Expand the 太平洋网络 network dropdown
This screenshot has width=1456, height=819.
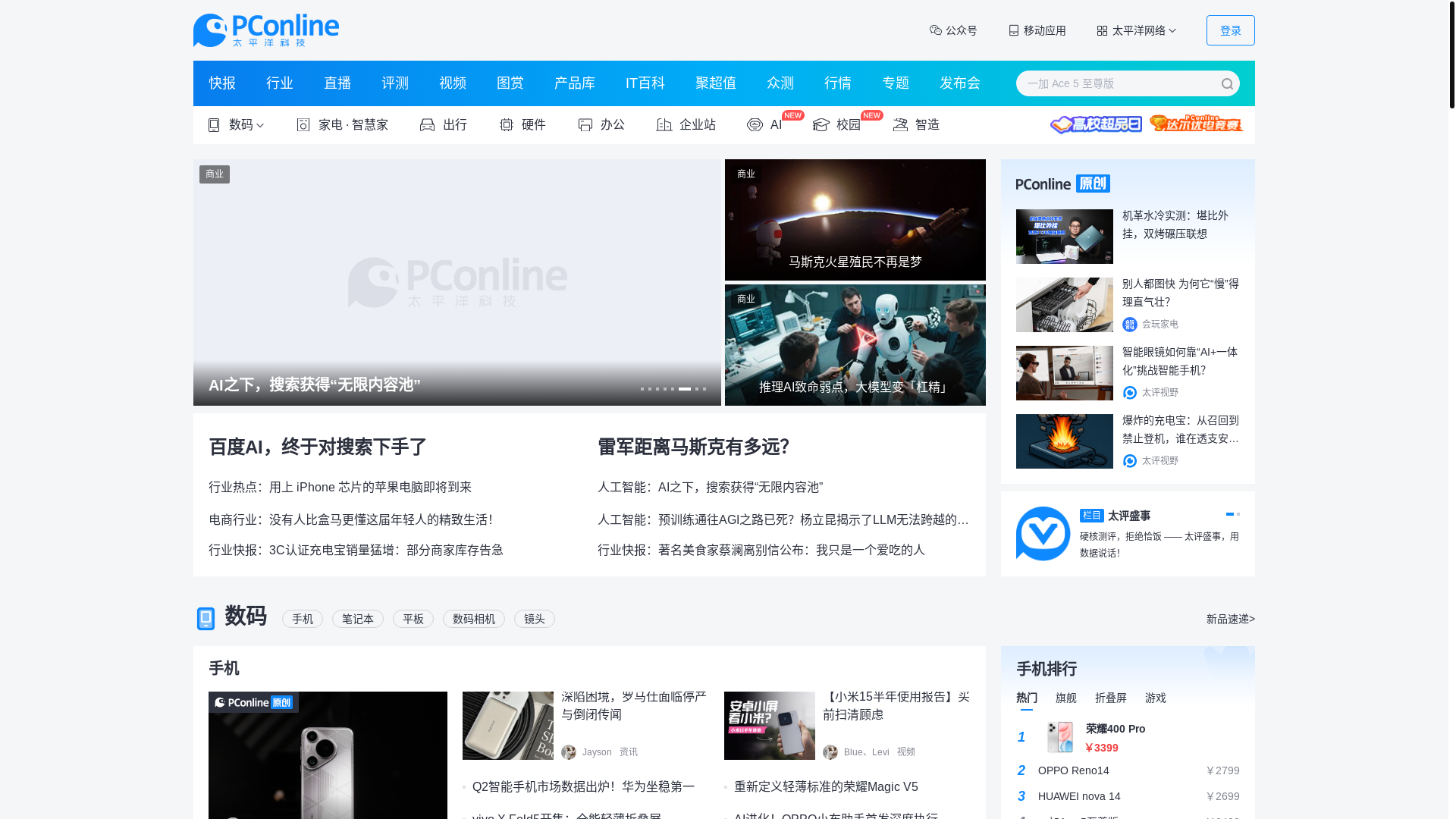tap(1136, 30)
